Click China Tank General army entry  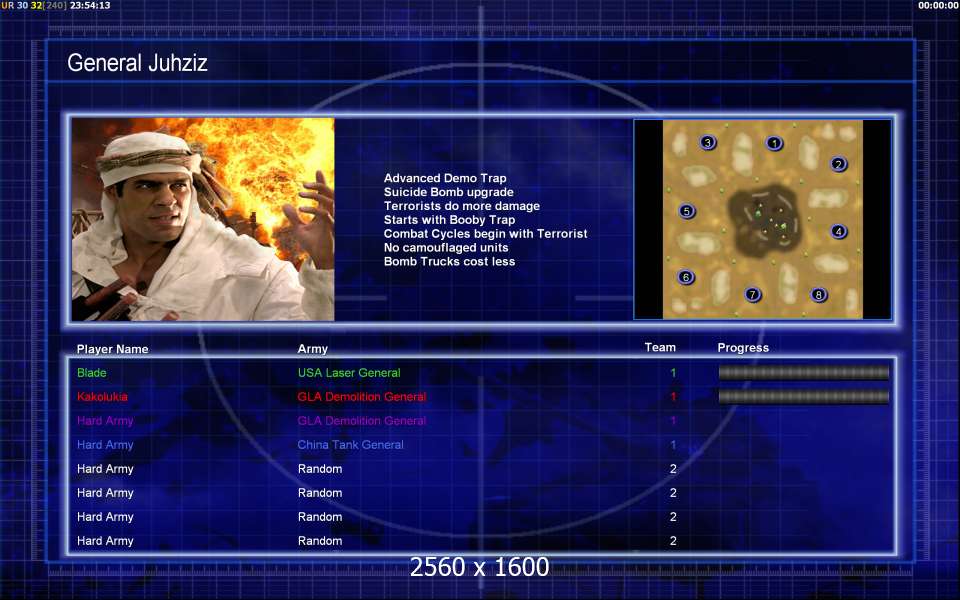[x=350, y=444]
